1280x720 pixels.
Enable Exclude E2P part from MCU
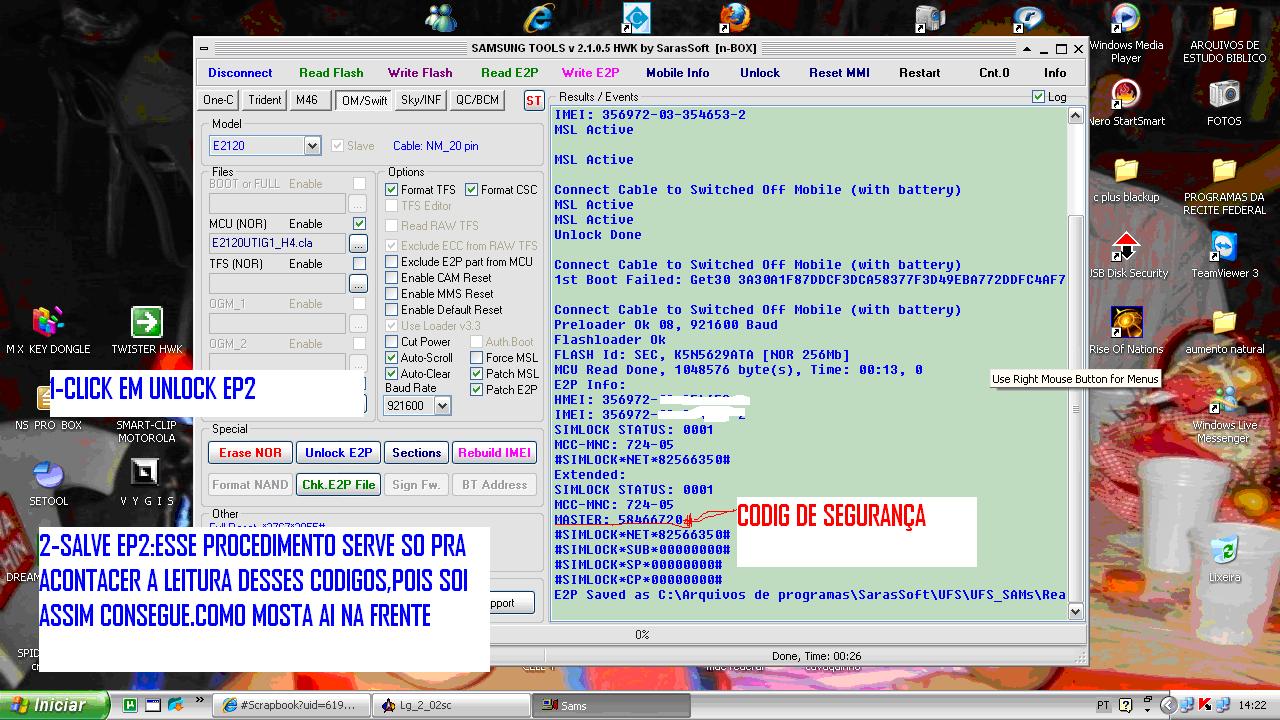point(391,262)
